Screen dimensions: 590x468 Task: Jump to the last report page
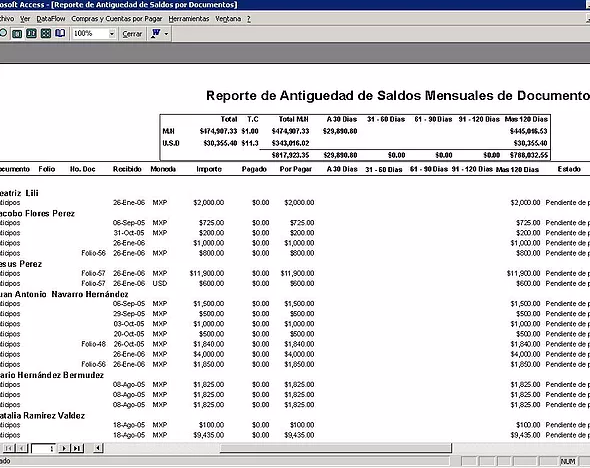pos(77,448)
